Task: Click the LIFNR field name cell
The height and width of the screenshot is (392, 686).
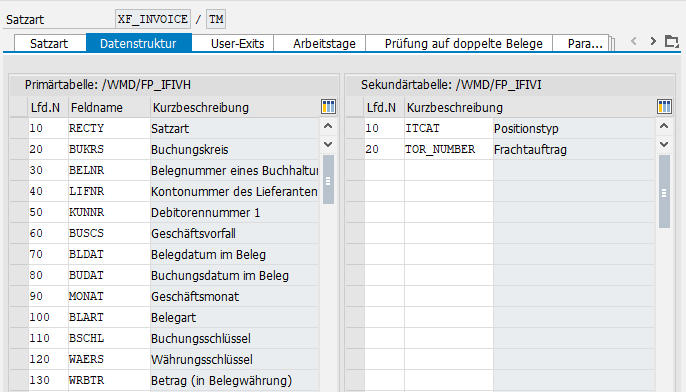Action: (x=108, y=191)
